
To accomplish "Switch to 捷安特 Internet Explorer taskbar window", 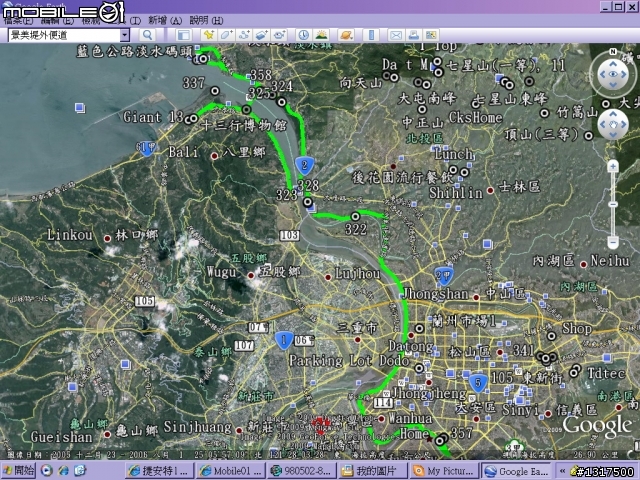I will pos(159,471).
